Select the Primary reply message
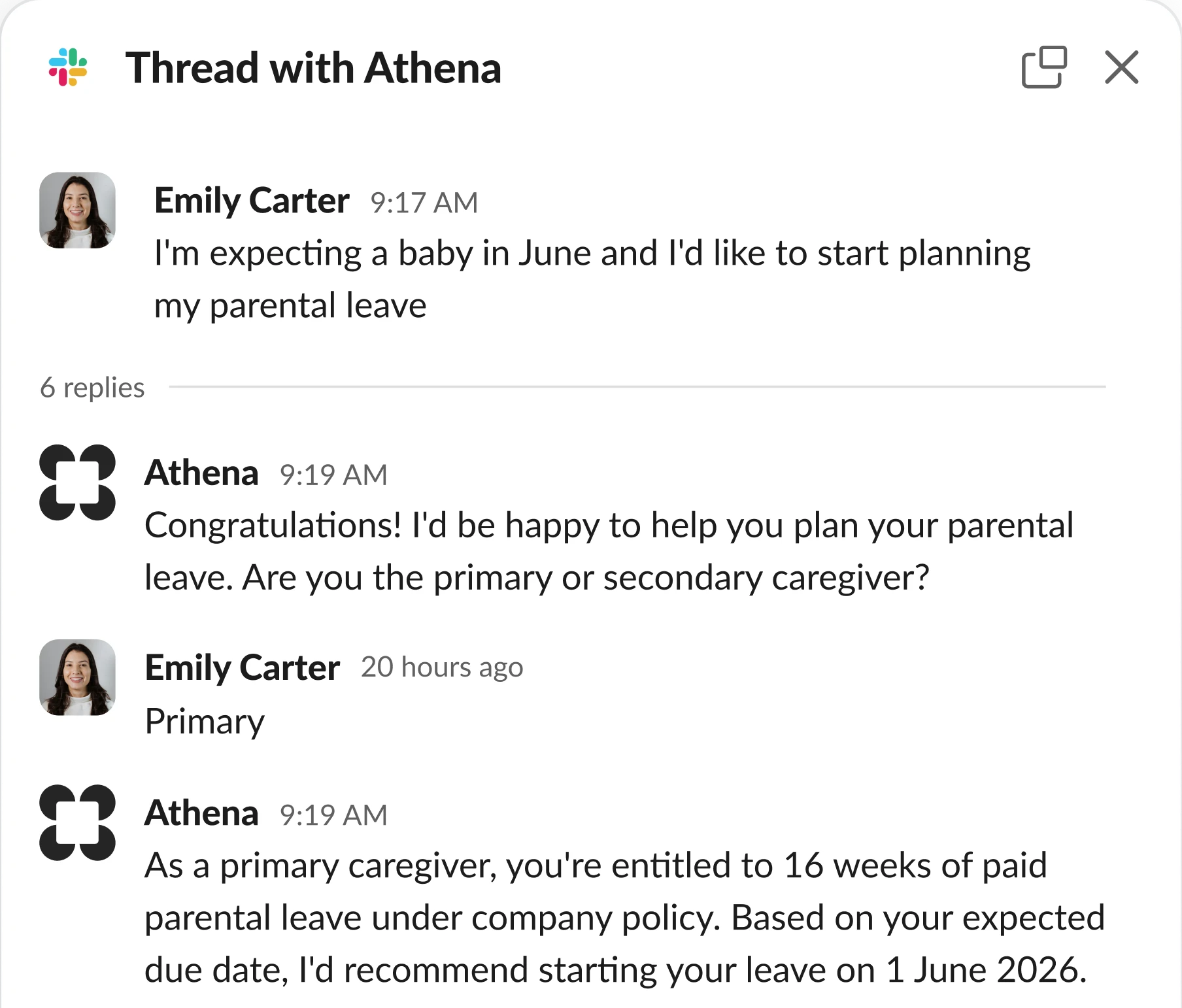Image resolution: width=1182 pixels, height=1008 pixels. pyautogui.click(x=205, y=721)
